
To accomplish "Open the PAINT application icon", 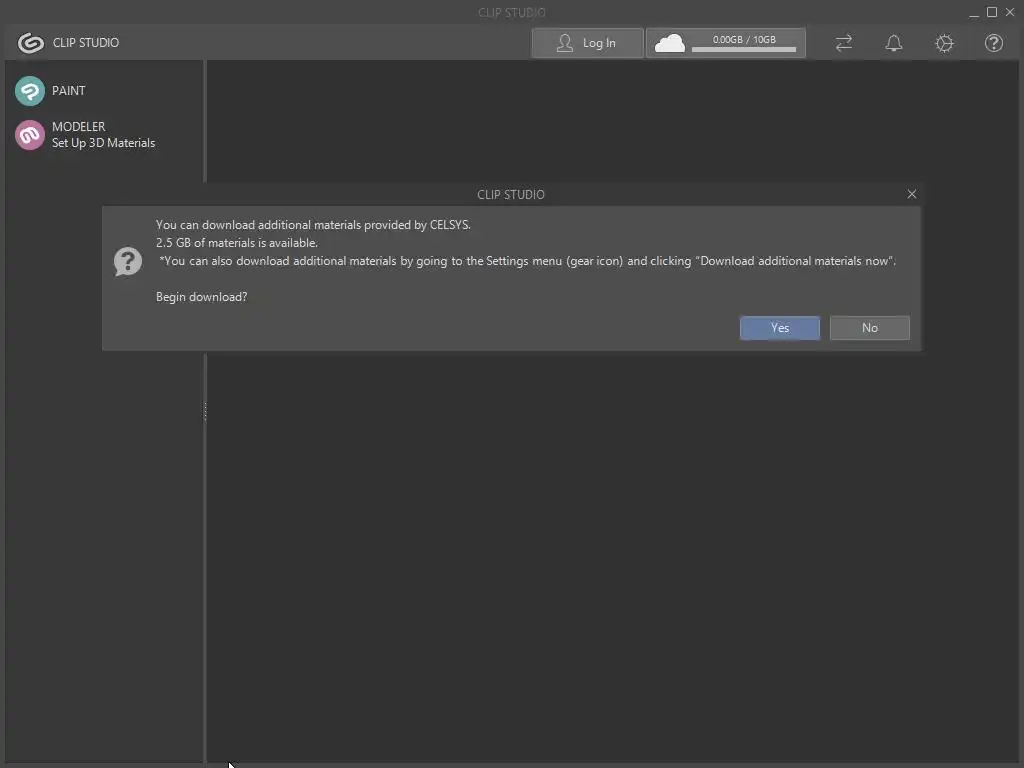I will [30, 91].
